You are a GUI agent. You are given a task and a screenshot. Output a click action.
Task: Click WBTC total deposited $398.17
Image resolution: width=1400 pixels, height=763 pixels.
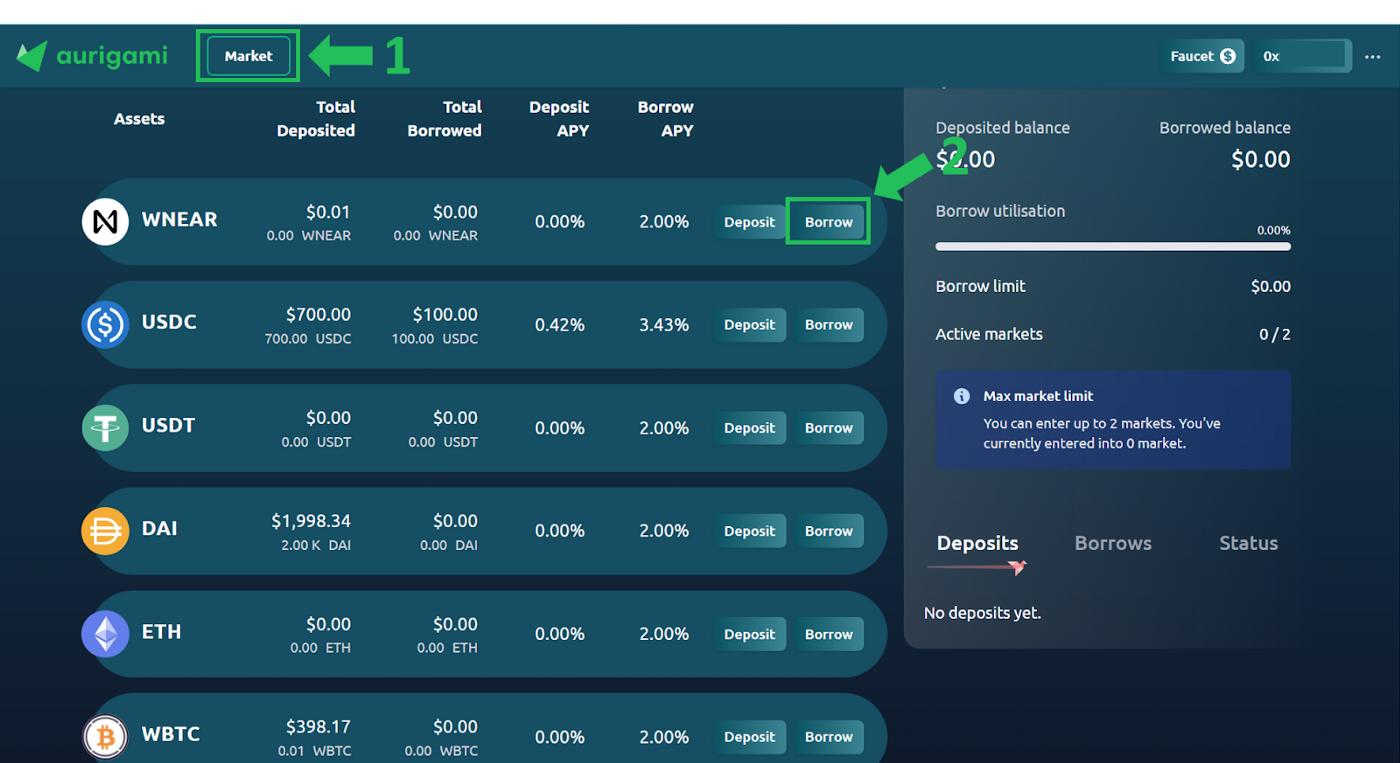[x=318, y=726]
